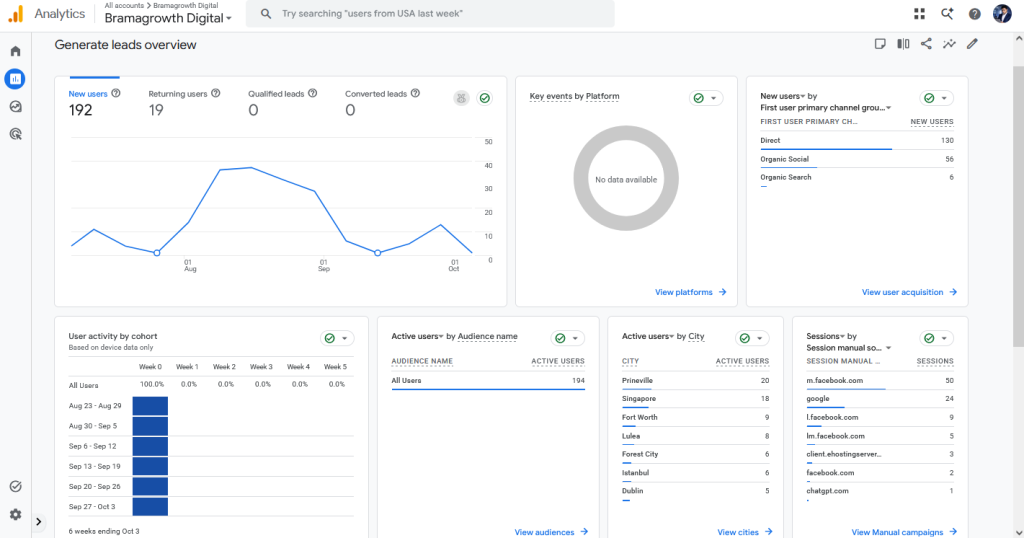The height and width of the screenshot is (538, 1024).
Task: Open the Insights sparkle search icon
Action: (x=947, y=14)
